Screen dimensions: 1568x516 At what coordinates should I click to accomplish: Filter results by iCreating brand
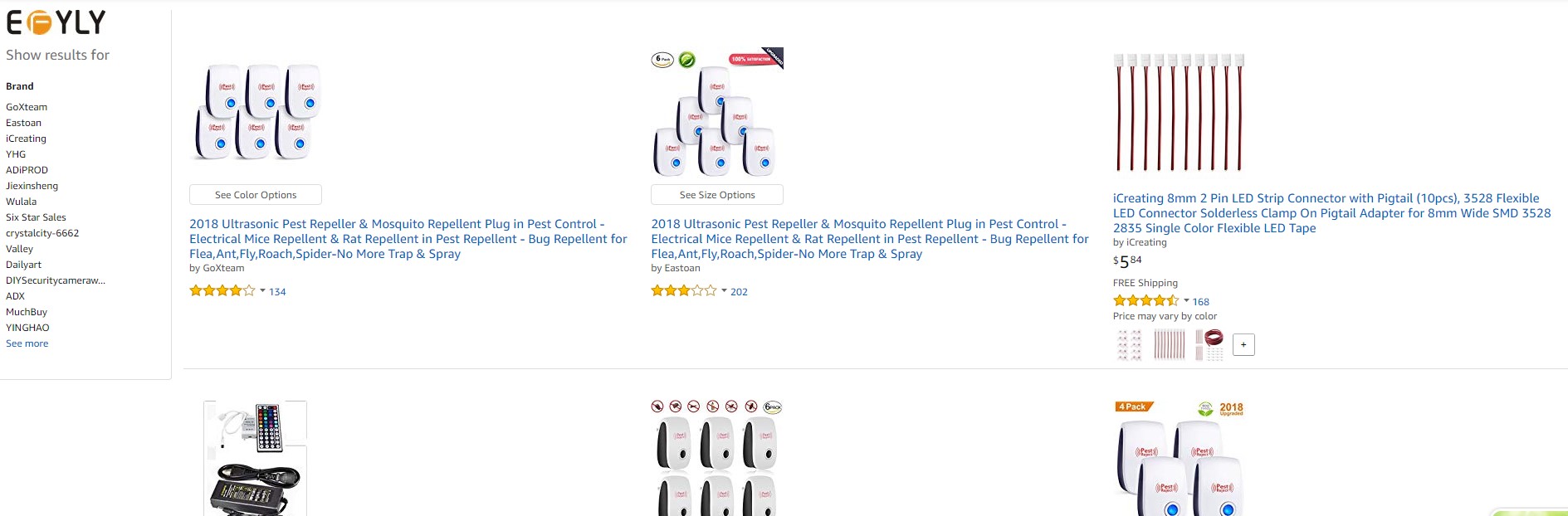[26, 139]
